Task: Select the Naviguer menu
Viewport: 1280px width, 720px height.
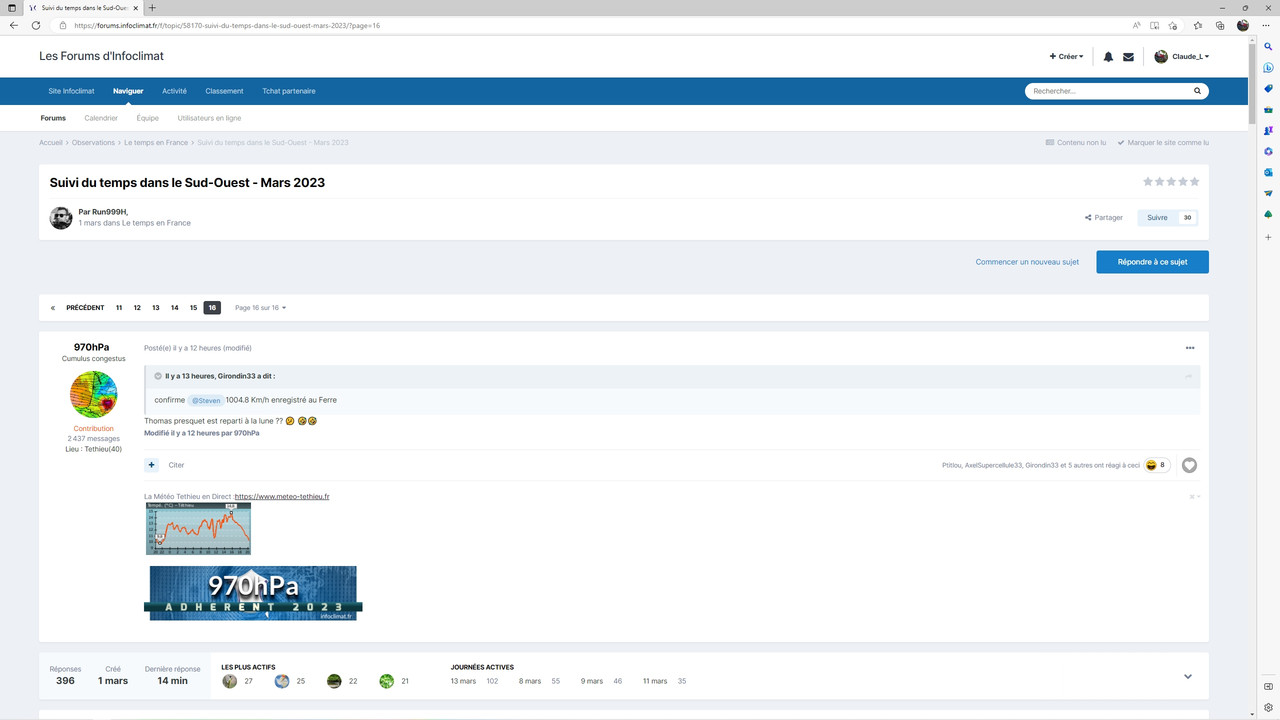Action: click(128, 91)
